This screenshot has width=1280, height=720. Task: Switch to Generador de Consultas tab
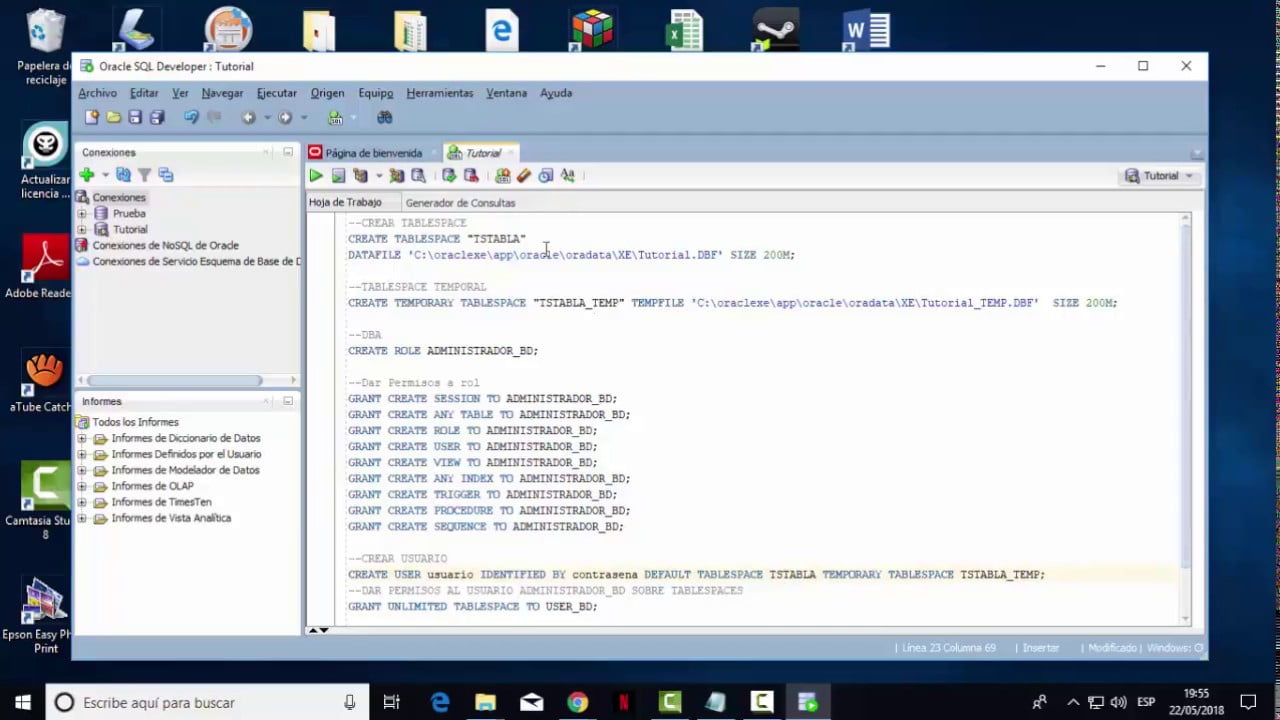460,203
